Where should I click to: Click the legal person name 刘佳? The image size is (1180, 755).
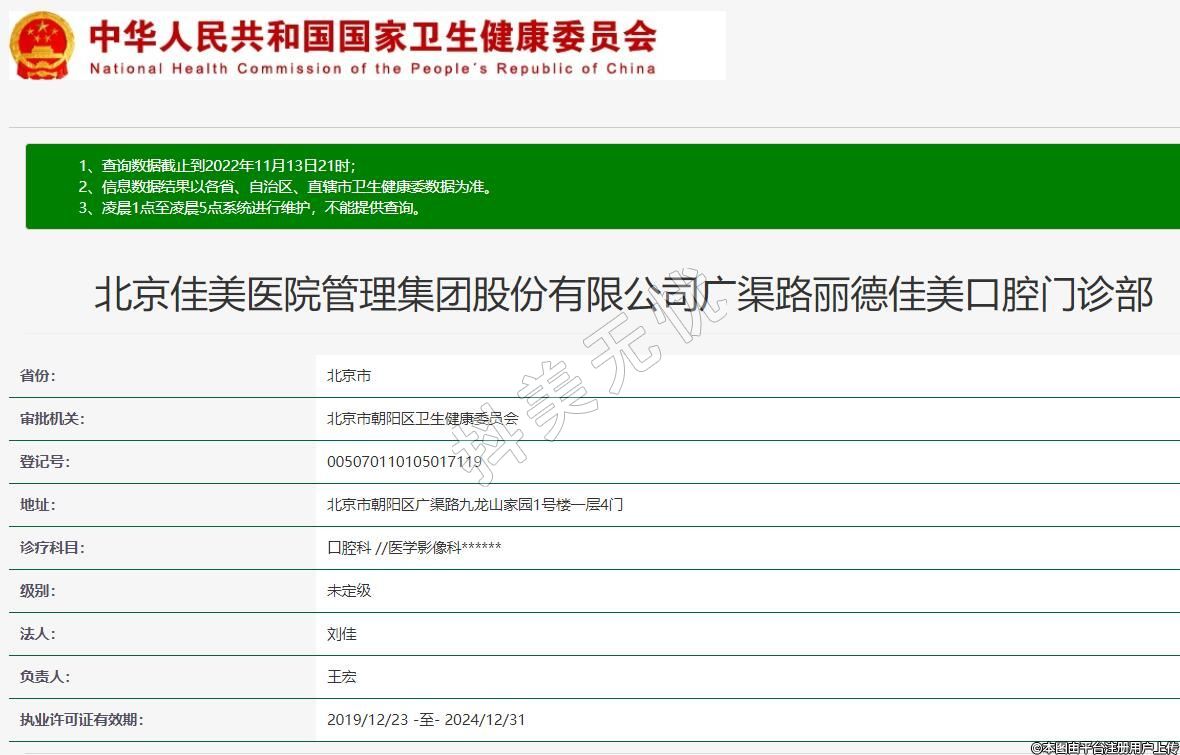pos(342,634)
